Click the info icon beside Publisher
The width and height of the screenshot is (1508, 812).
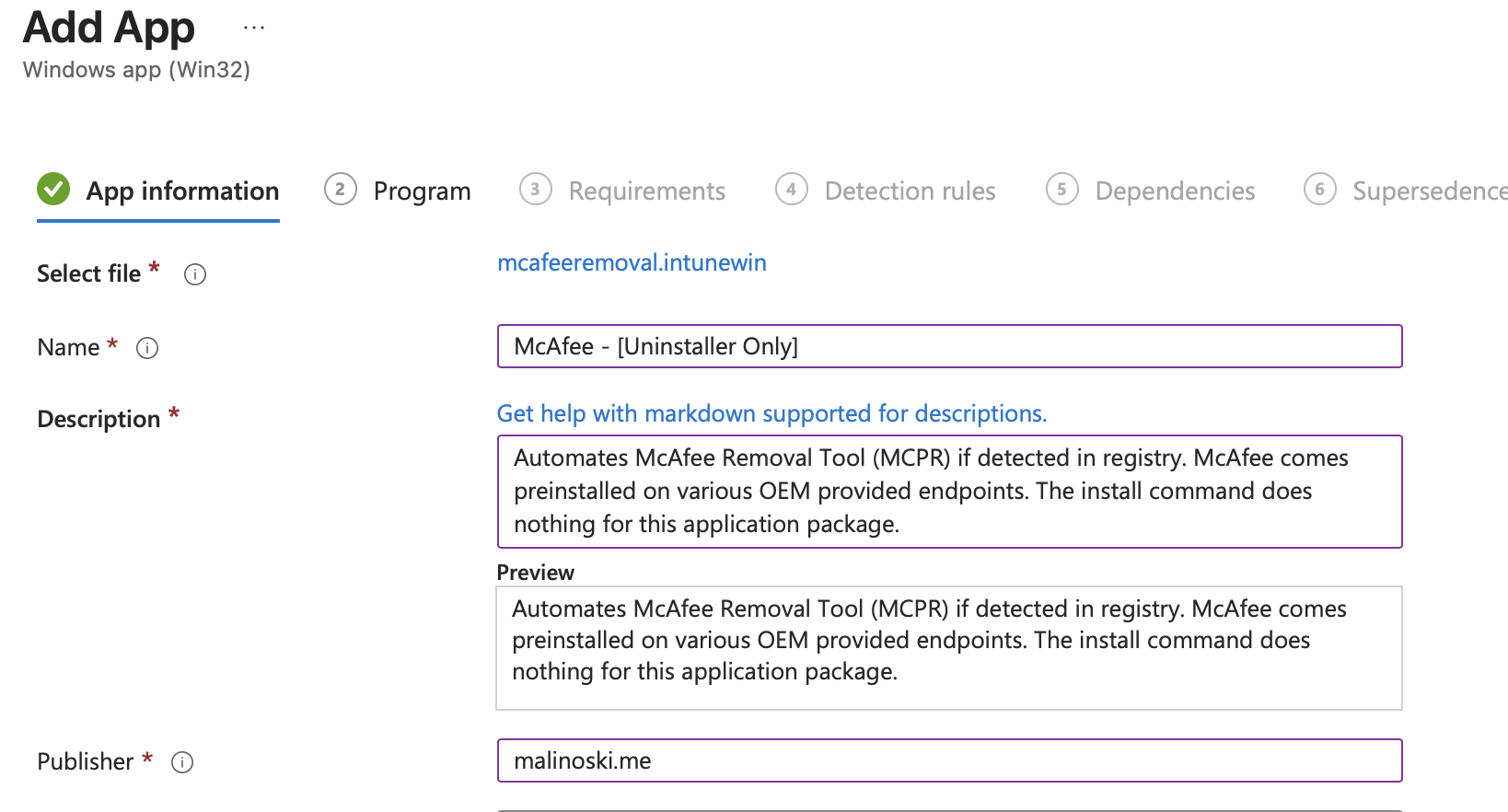point(182,762)
